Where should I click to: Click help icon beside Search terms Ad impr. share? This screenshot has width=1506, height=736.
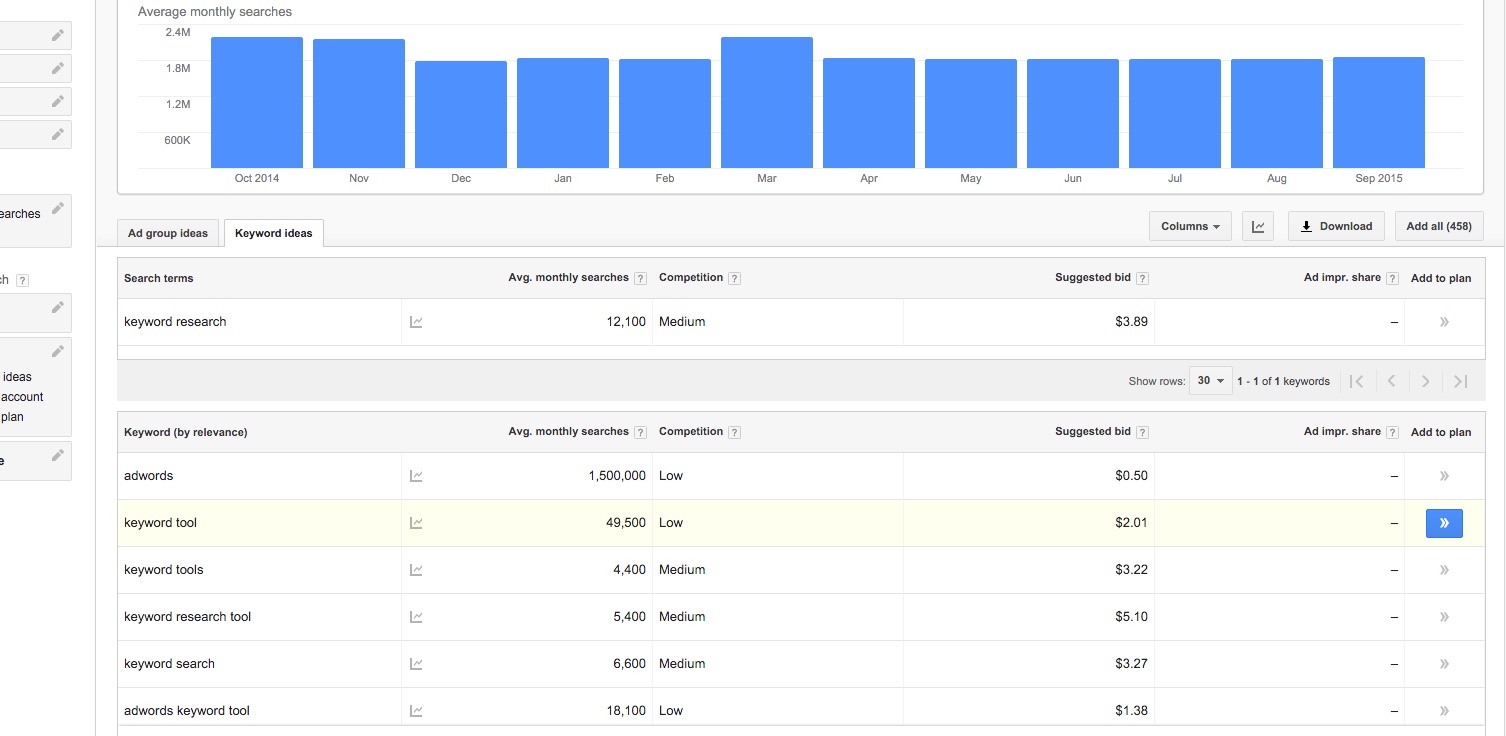[1392, 279]
